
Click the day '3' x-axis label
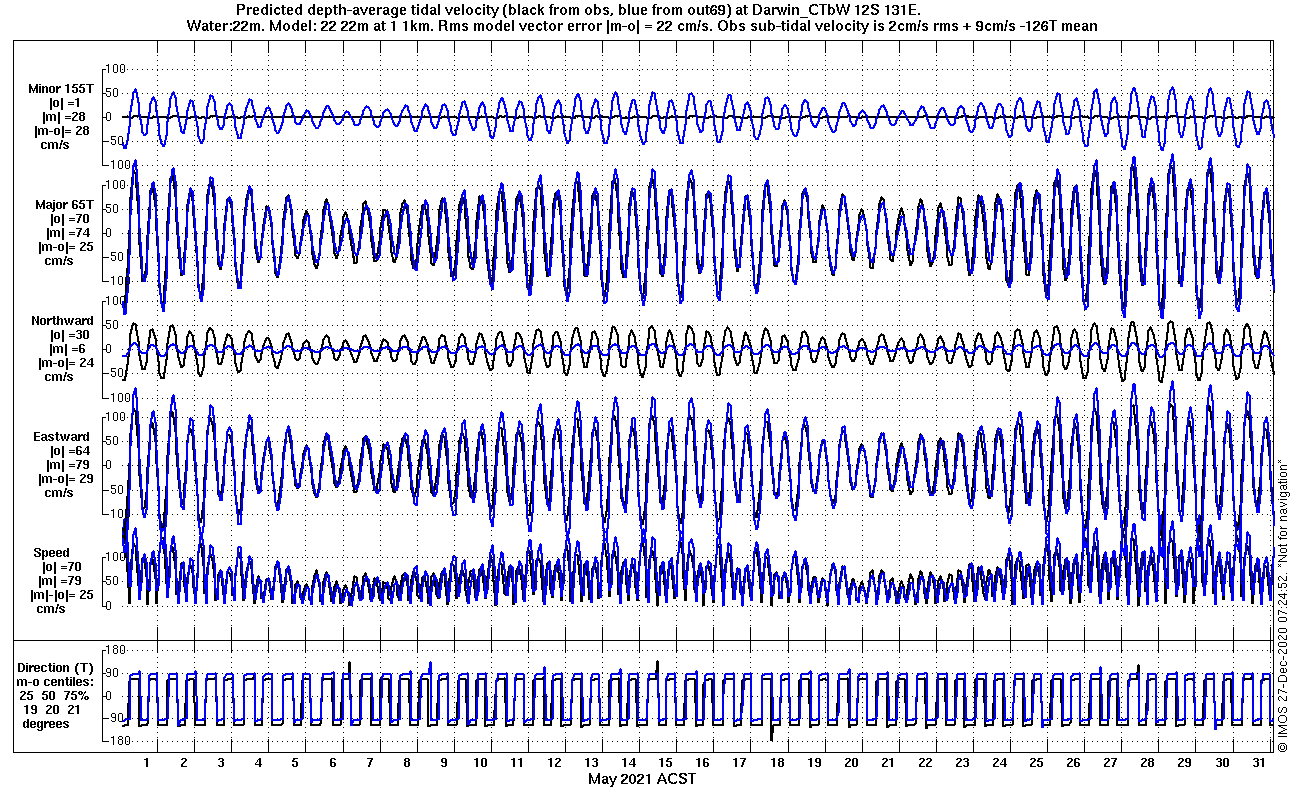click(221, 763)
